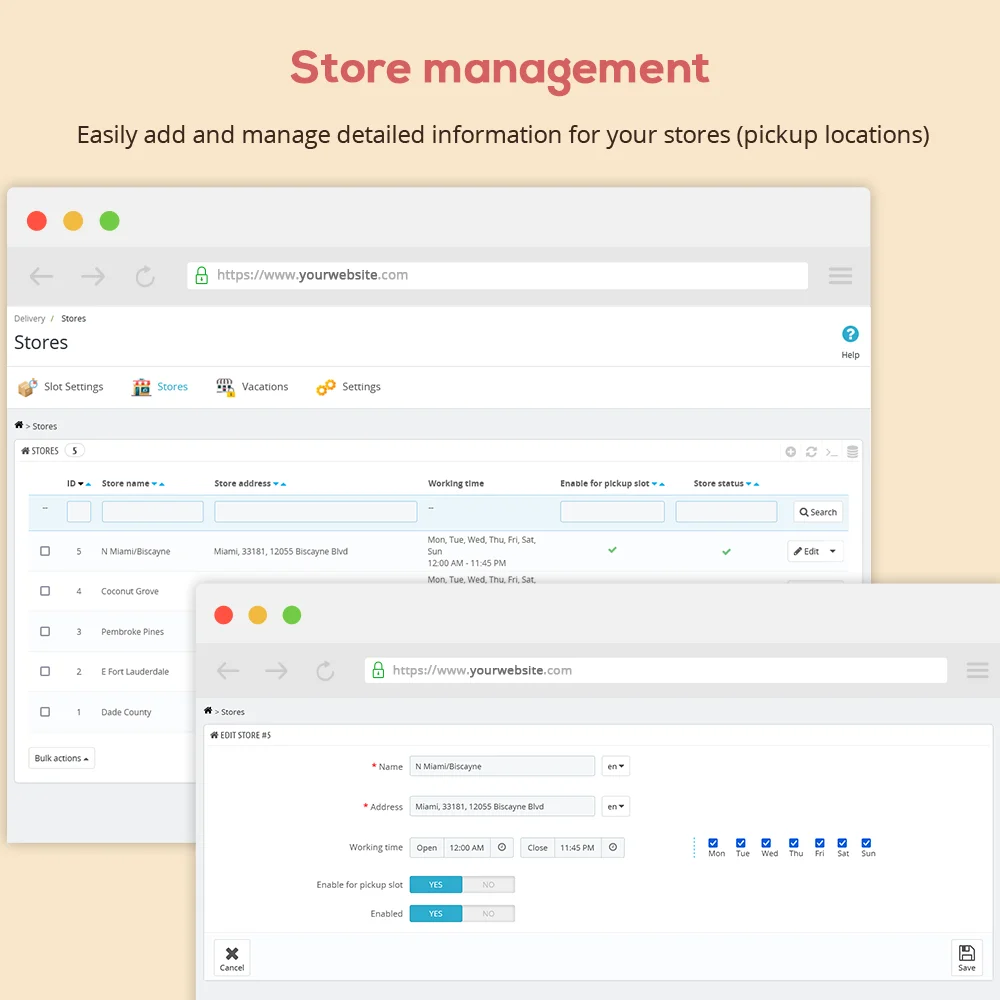Click the Slot Settings package icon
The image size is (1000, 1000).
click(x=27, y=387)
